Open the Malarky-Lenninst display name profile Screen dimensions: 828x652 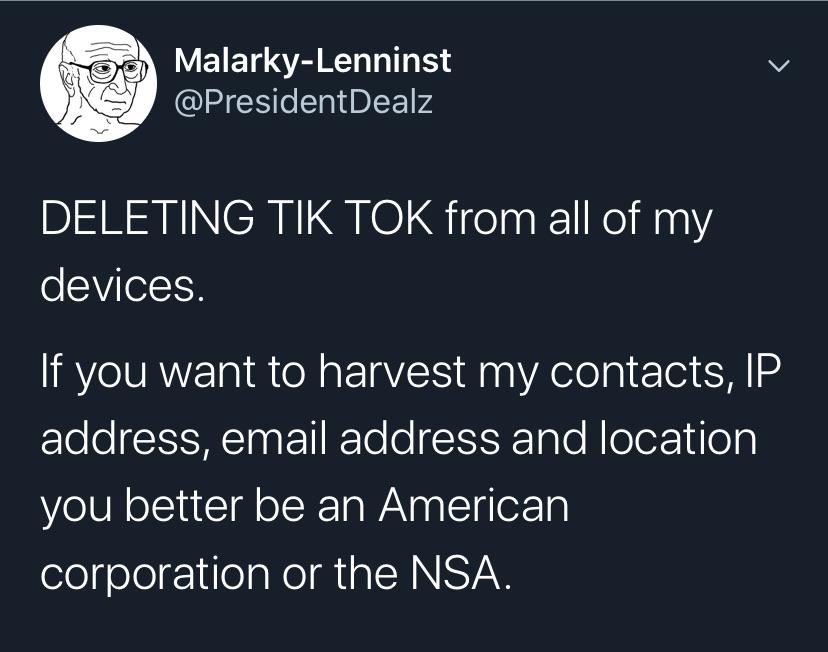(313, 60)
